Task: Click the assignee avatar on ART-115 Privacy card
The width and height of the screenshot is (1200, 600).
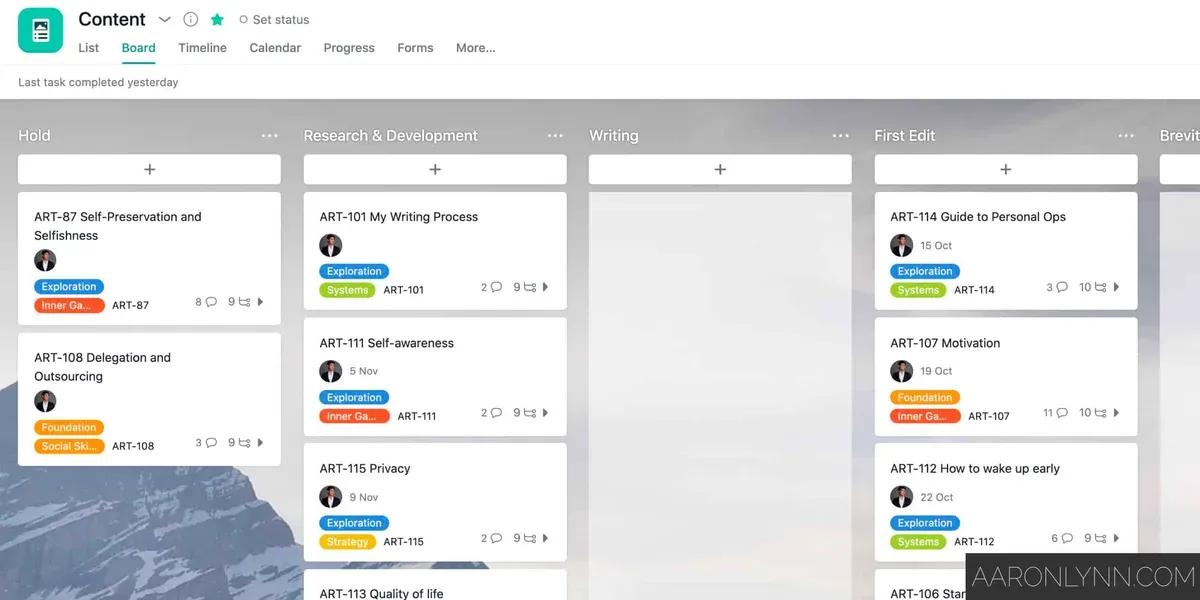Action: 331,497
